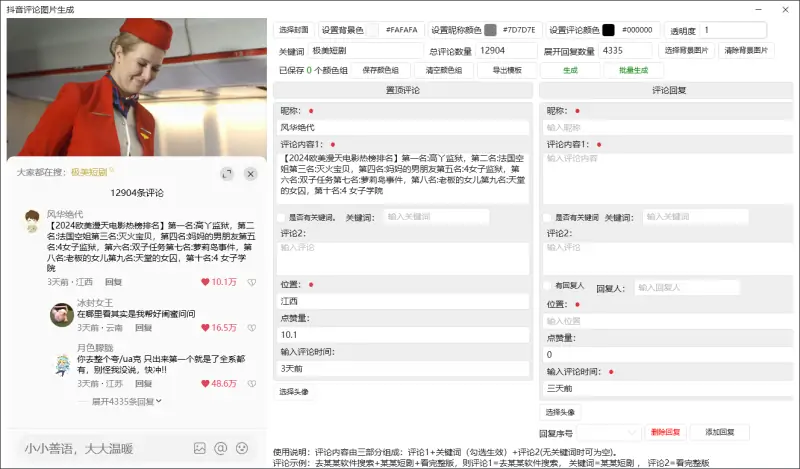Click the @ mention icon

220,448
